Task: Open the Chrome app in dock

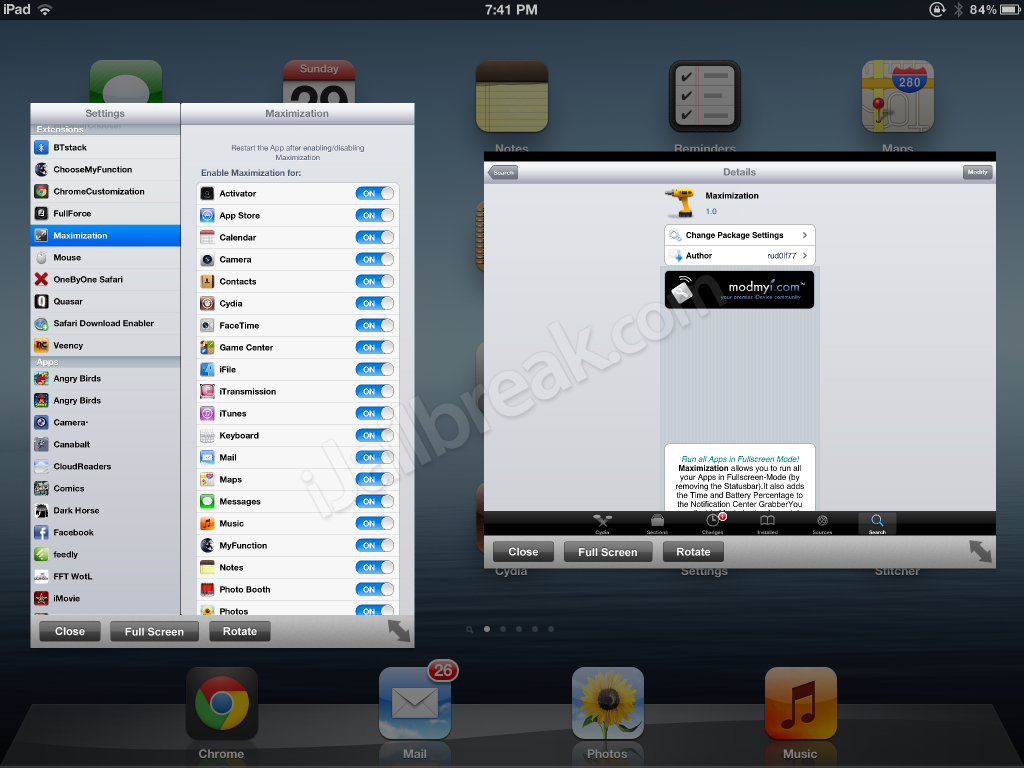Action: tap(221, 703)
